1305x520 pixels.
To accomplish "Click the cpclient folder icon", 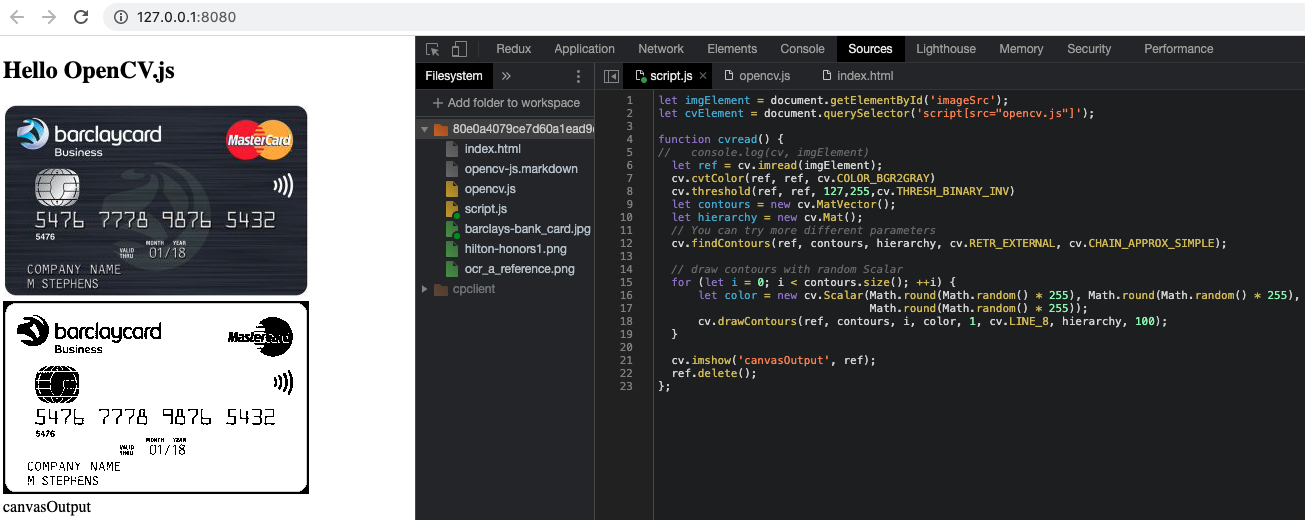I will [x=440, y=289].
